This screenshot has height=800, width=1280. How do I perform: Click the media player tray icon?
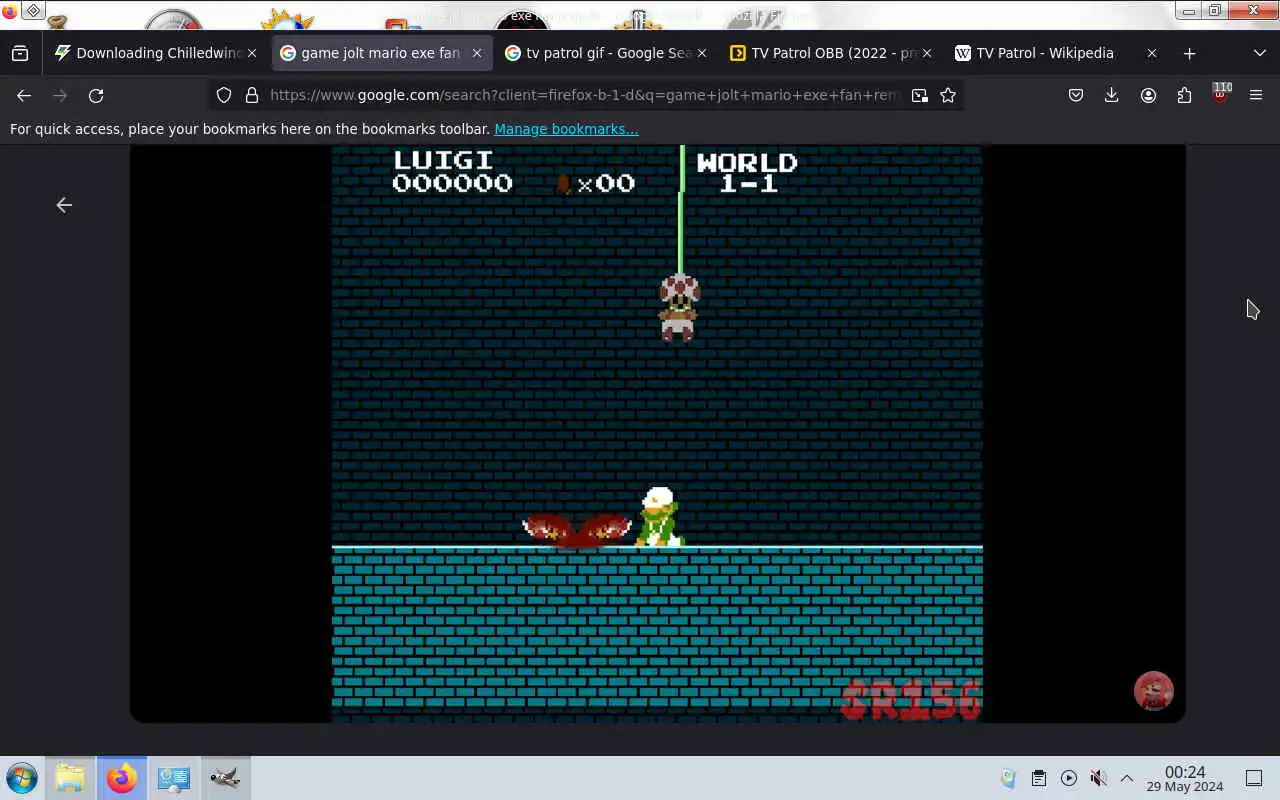pyautogui.click(x=1069, y=778)
